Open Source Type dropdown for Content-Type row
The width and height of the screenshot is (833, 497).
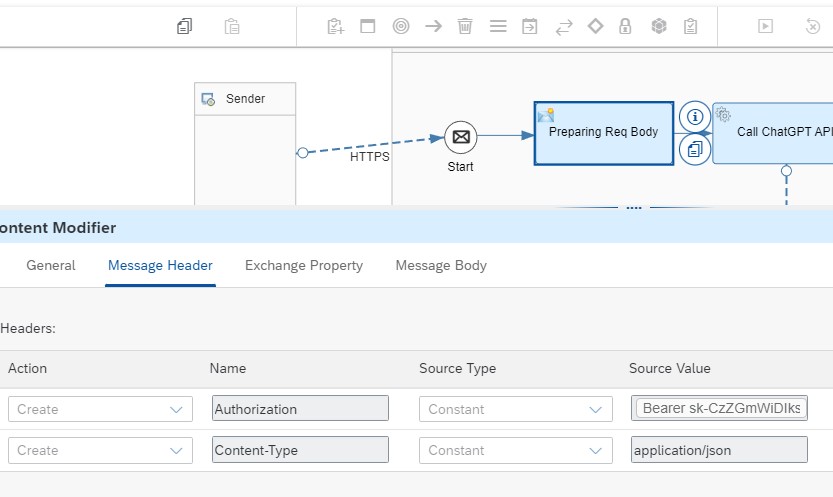point(515,450)
